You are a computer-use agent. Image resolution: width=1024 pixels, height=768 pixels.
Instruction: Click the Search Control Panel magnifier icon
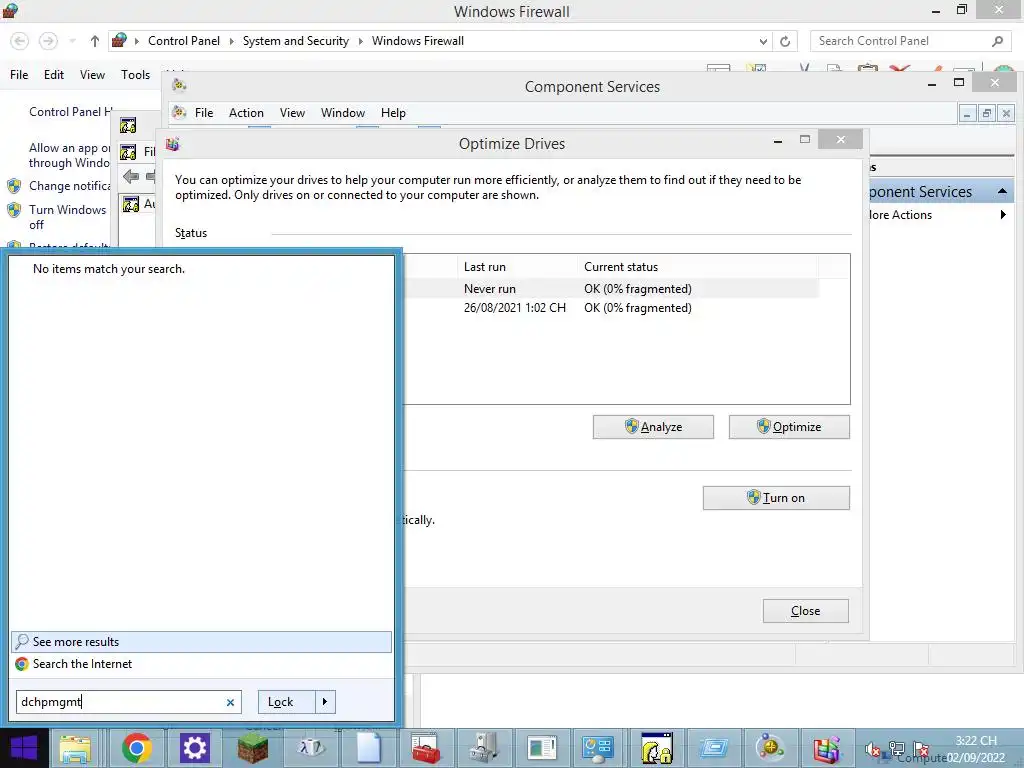point(997,41)
